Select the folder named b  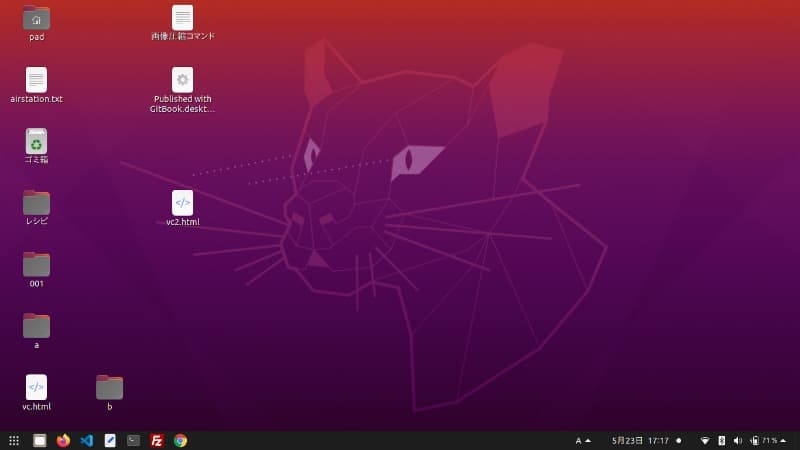click(109, 392)
